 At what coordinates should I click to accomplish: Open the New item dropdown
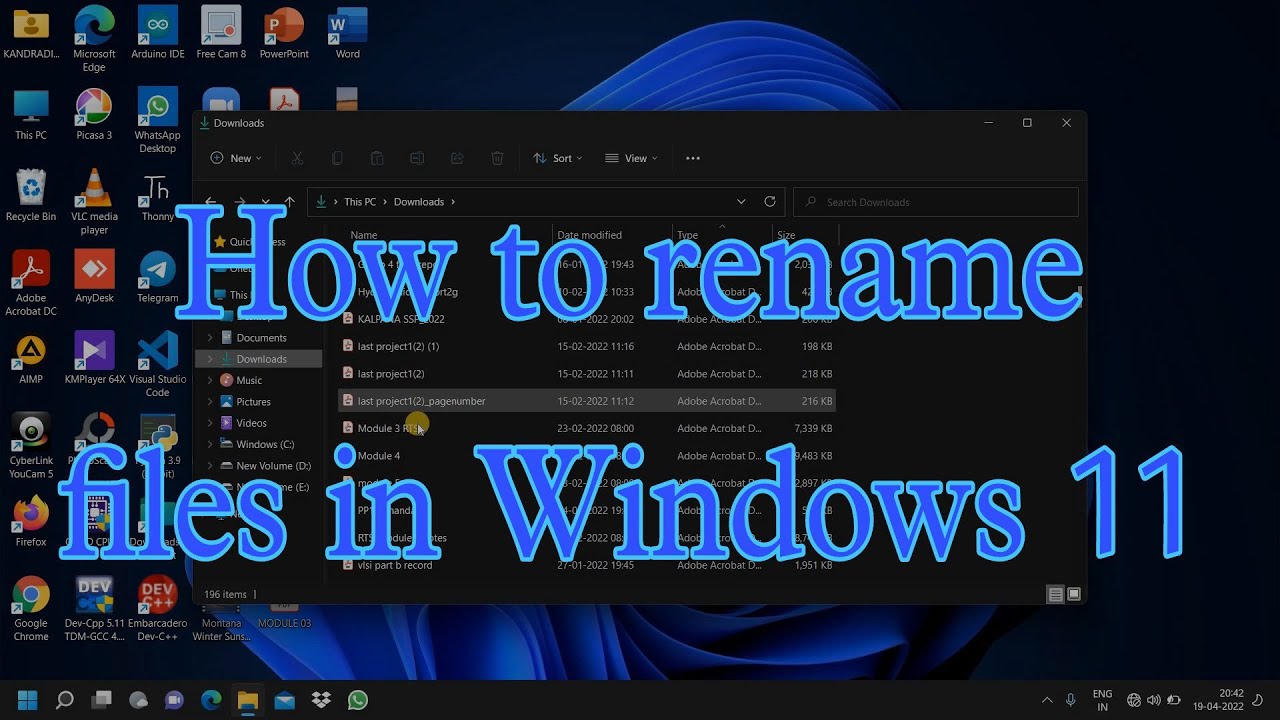(236, 158)
